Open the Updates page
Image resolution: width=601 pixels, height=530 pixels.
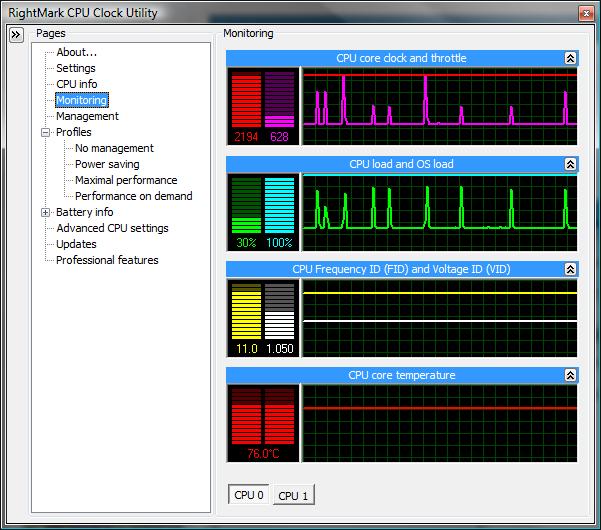point(76,244)
